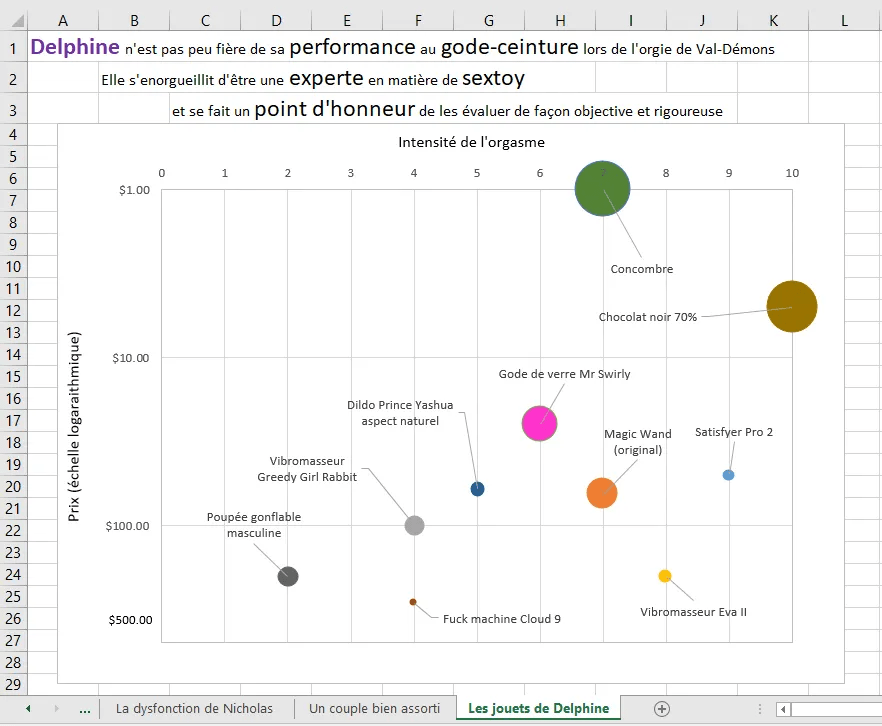882x726 pixels.
Task: Select column D header
Action: click(x=276, y=20)
